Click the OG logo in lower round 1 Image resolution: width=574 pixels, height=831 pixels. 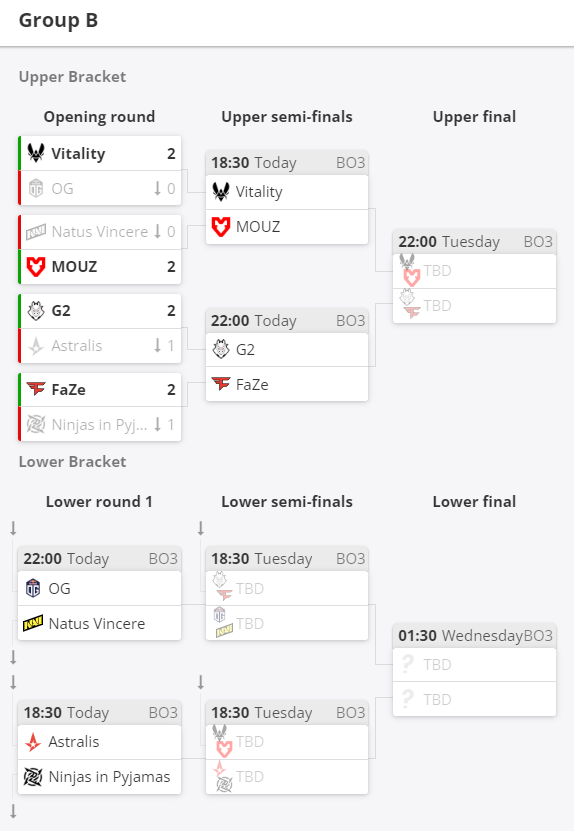(33, 588)
